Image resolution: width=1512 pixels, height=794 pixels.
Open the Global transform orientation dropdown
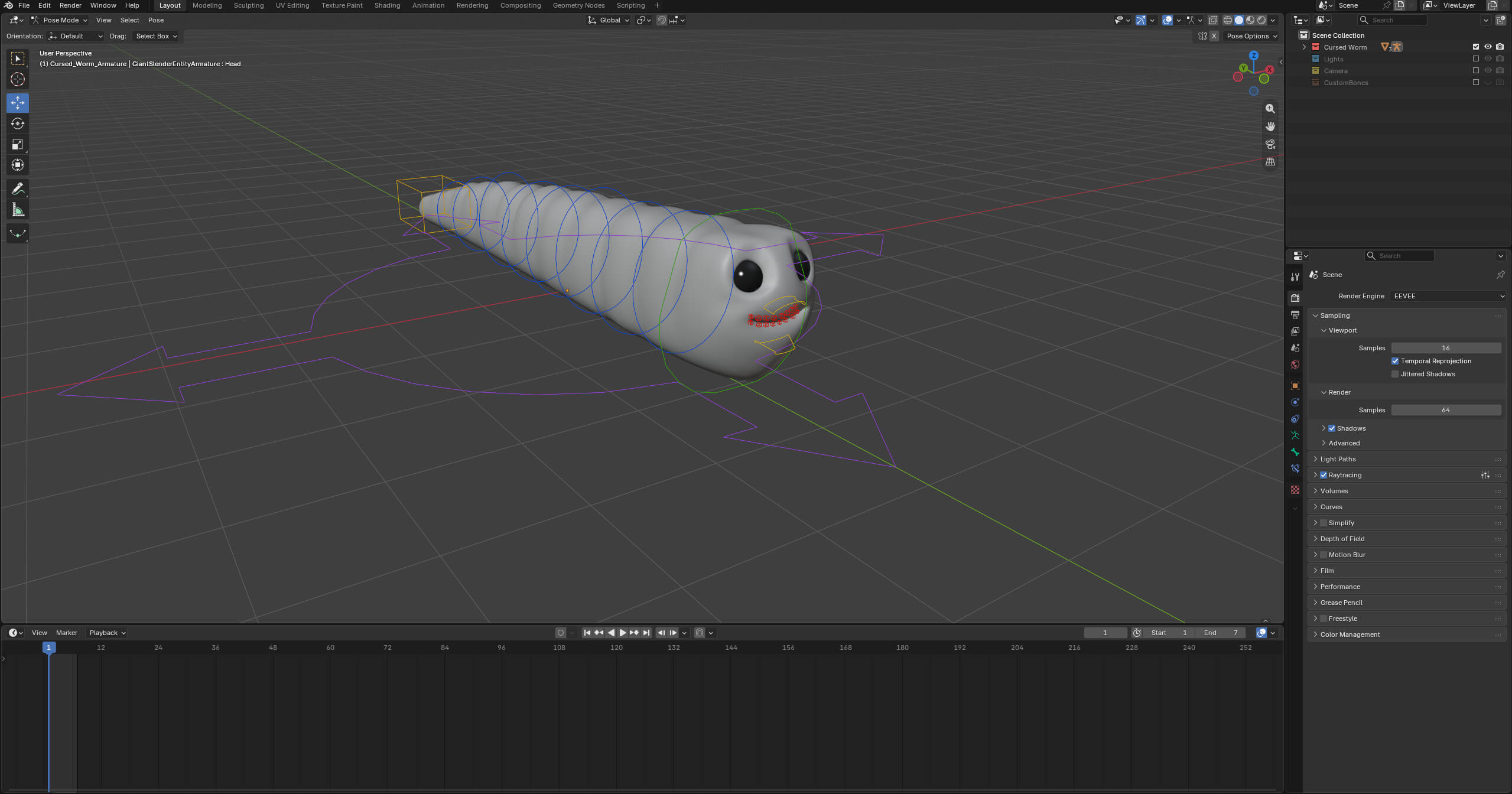608,20
